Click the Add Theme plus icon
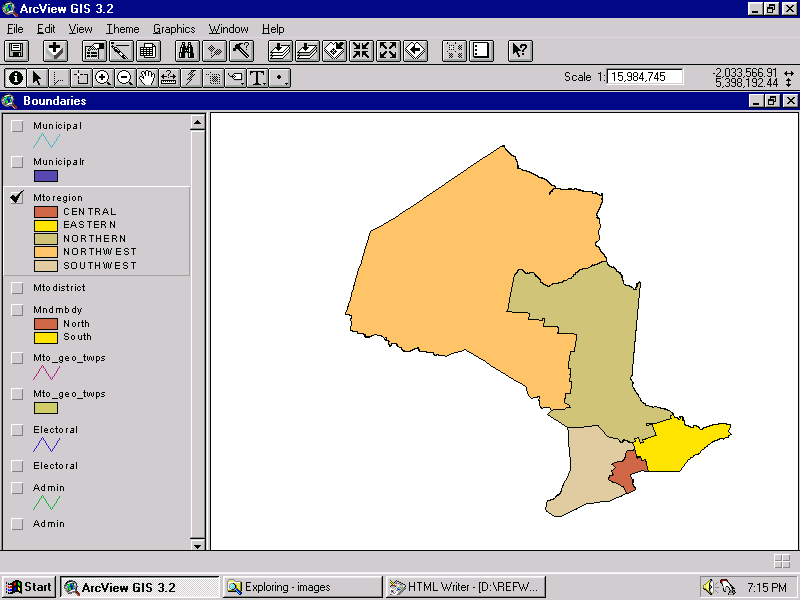Image resolution: width=800 pixels, height=600 pixels. click(55, 51)
